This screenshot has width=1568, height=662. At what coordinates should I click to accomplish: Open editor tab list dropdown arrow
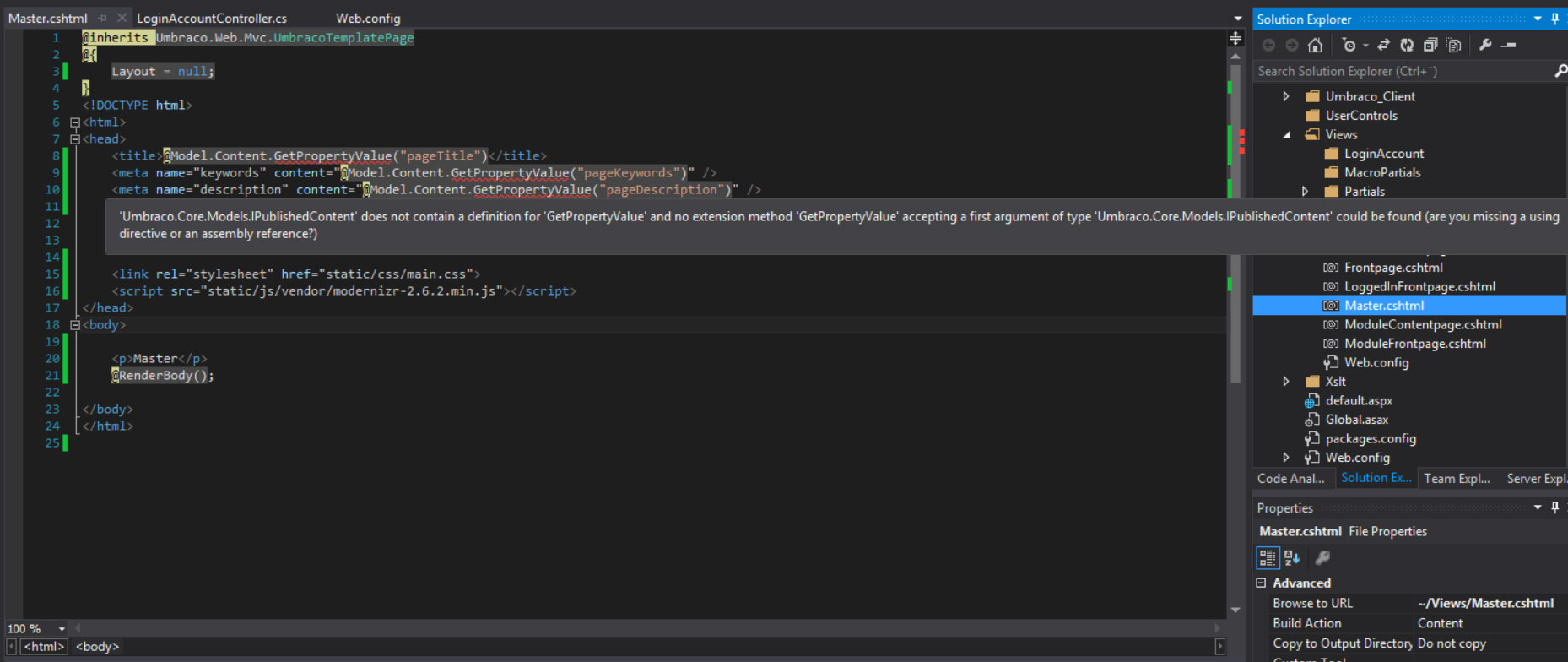pos(1238,19)
